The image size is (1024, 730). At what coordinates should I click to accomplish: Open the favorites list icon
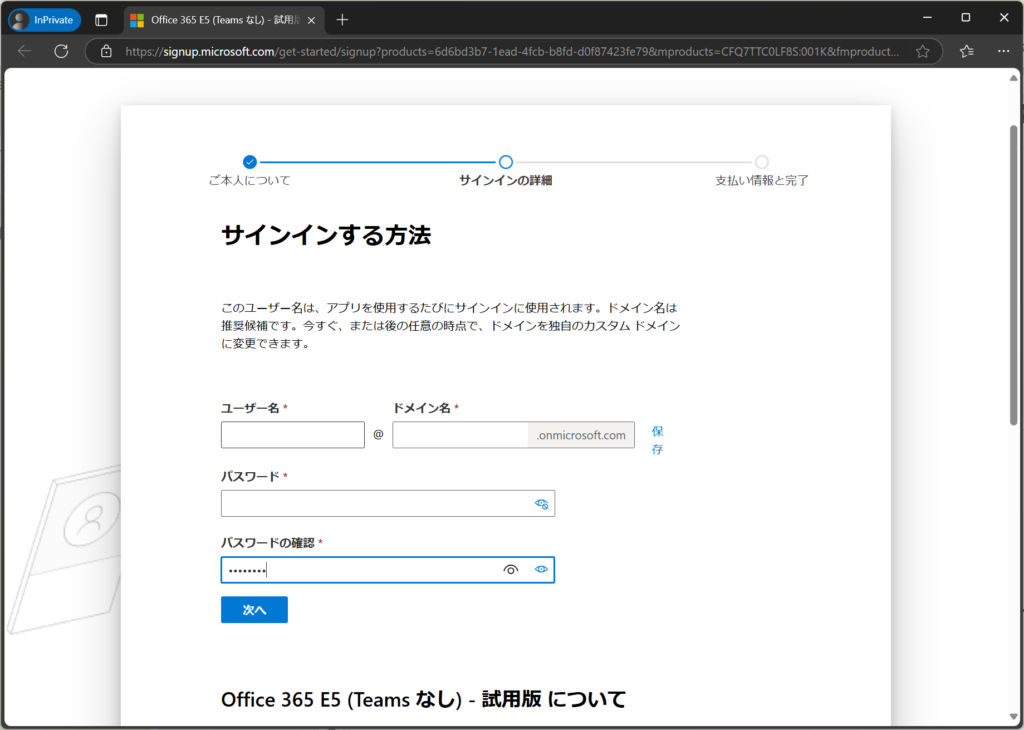click(x=966, y=51)
